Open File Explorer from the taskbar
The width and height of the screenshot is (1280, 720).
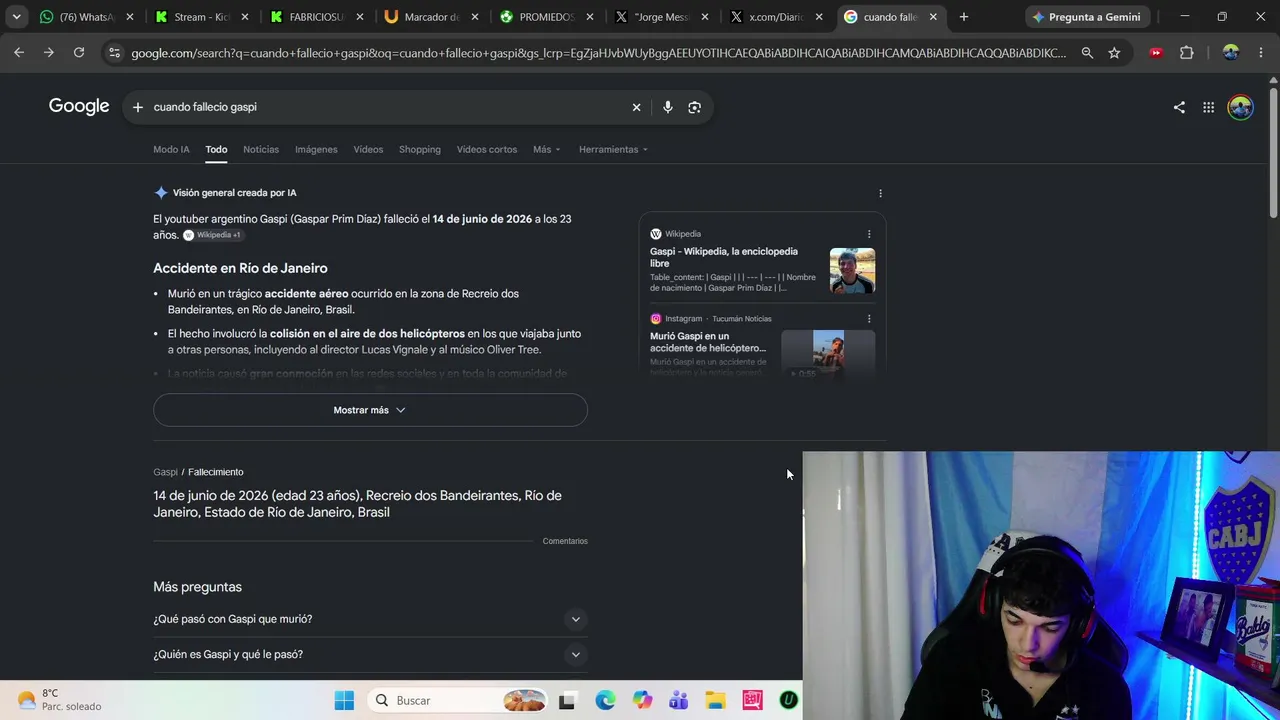pyautogui.click(x=715, y=701)
